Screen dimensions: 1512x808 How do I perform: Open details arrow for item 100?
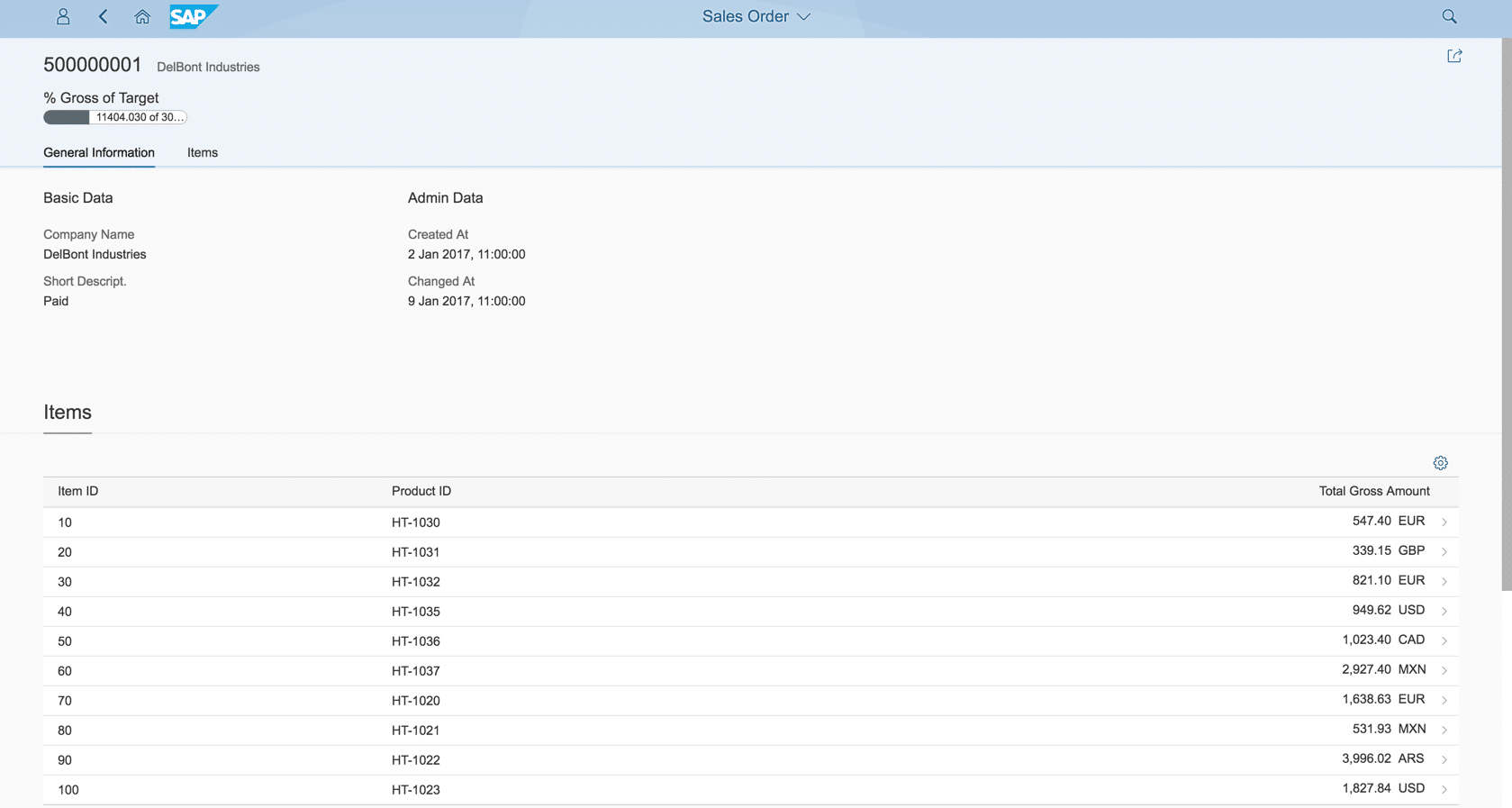pos(1444,790)
